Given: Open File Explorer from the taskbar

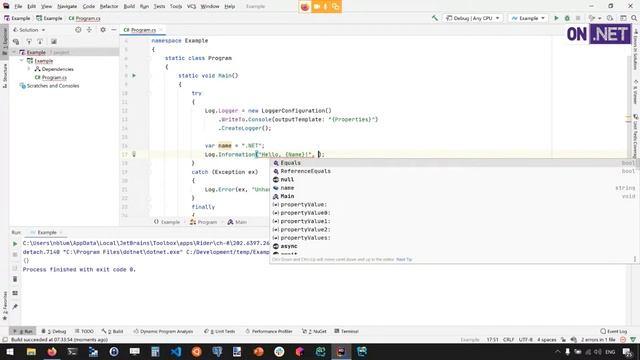Looking at the screenshot, I should click(x=31, y=351).
